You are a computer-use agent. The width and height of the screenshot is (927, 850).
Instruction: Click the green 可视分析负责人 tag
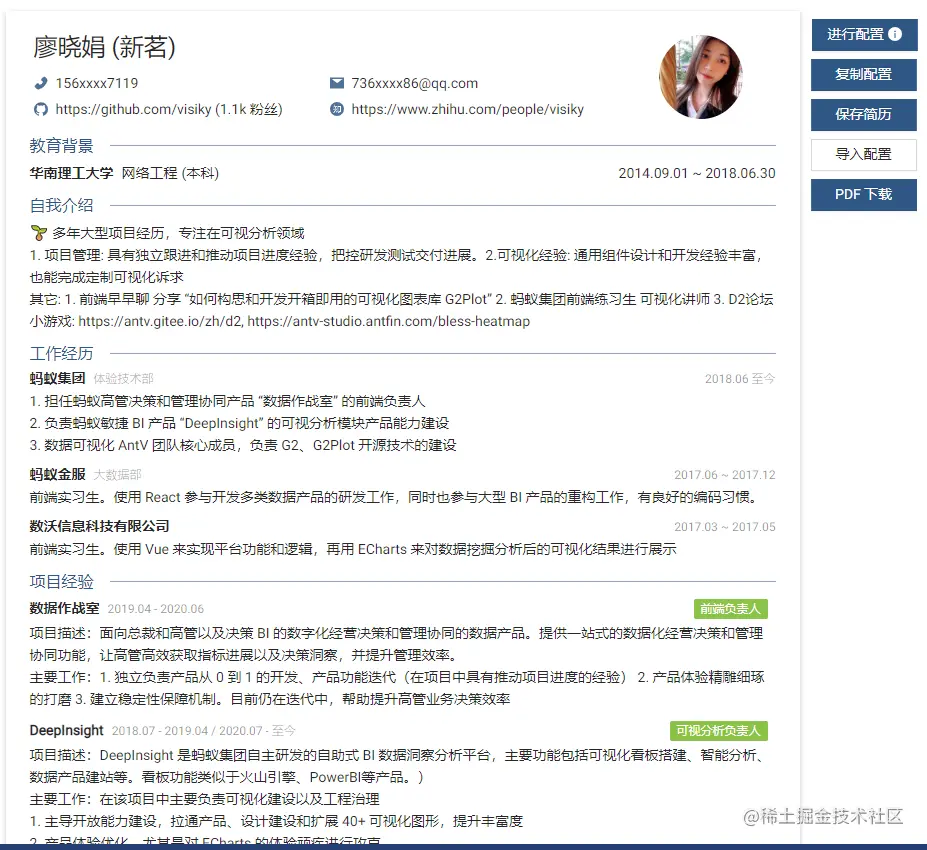[719, 731]
